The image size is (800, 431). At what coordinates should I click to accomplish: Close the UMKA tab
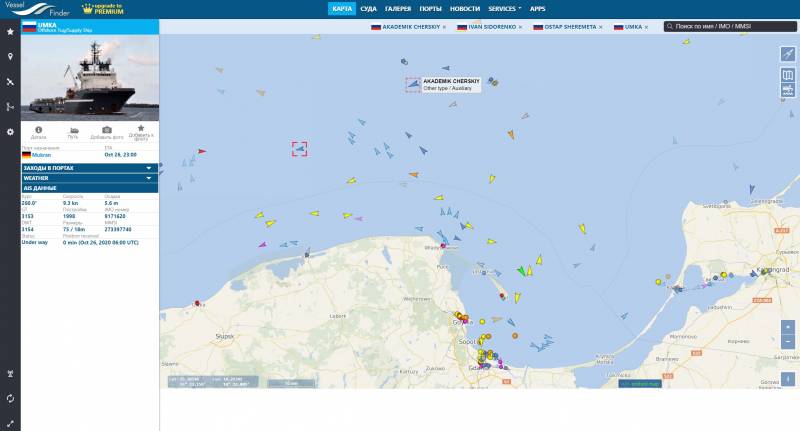[x=646, y=27]
